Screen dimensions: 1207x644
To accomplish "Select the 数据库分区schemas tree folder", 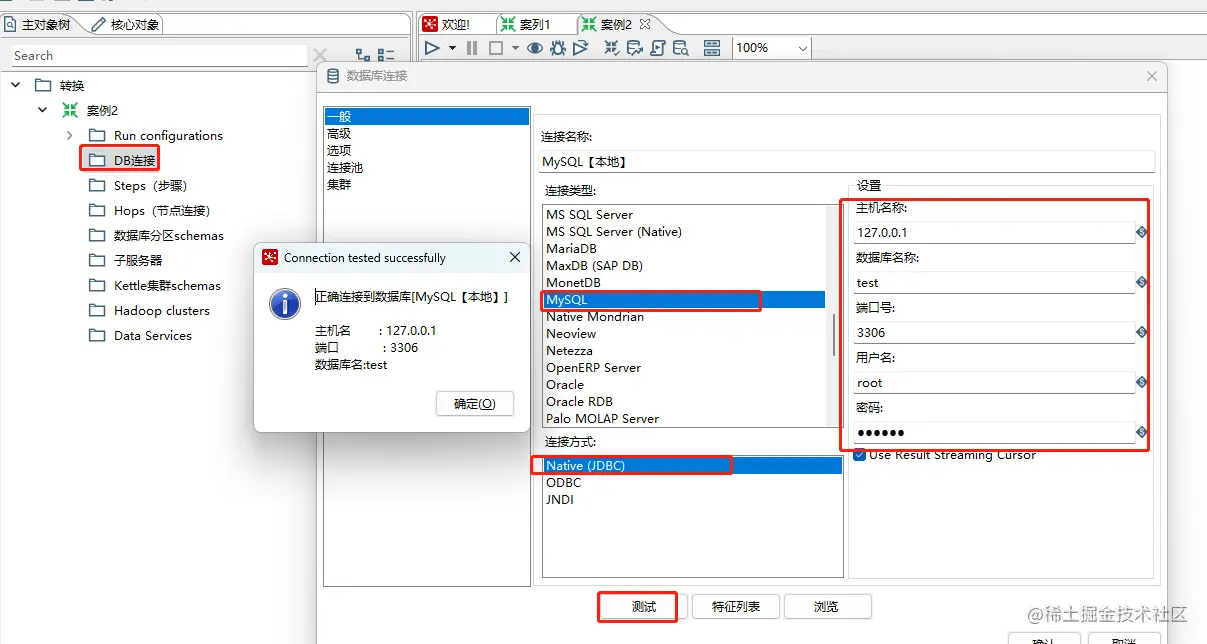I will tap(156, 235).
